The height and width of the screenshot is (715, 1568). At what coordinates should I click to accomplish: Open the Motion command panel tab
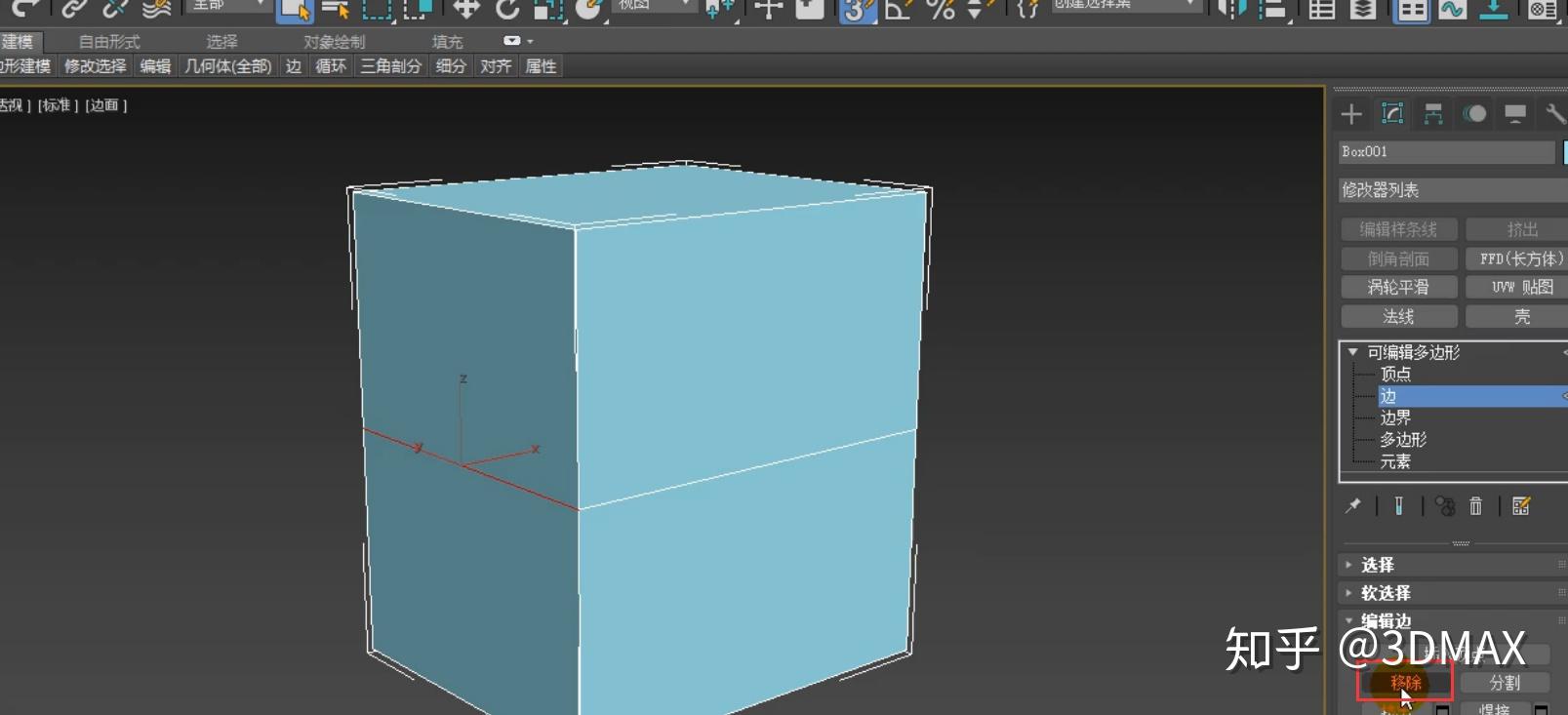click(1474, 114)
